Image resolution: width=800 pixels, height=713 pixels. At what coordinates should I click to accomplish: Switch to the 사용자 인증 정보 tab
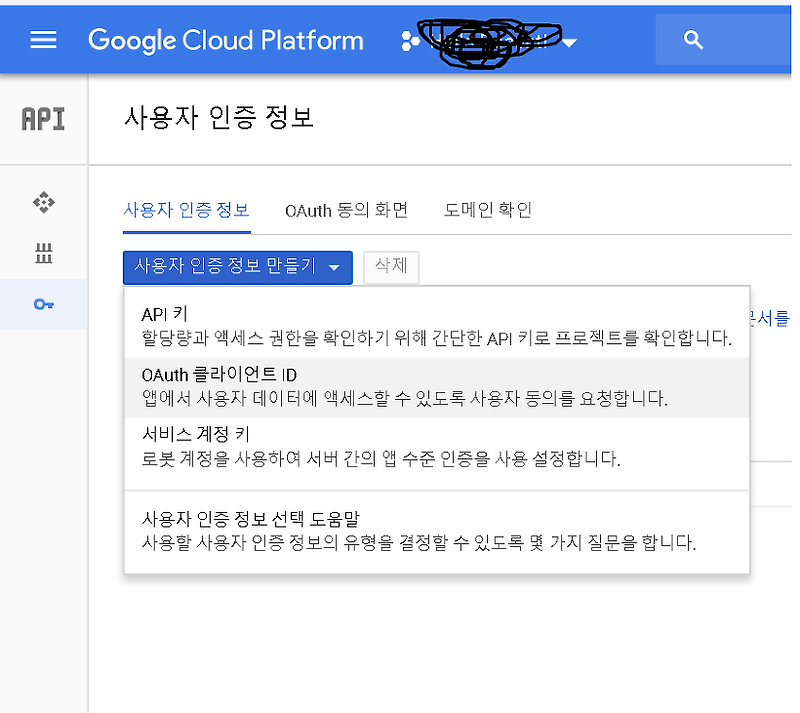(186, 210)
